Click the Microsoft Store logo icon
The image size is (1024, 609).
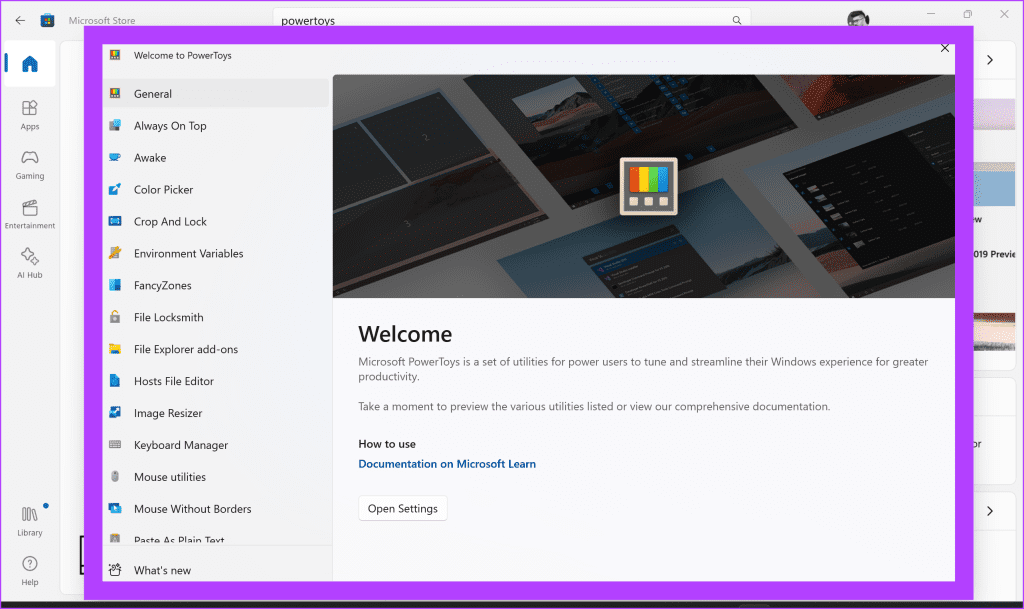tap(47, 20)
